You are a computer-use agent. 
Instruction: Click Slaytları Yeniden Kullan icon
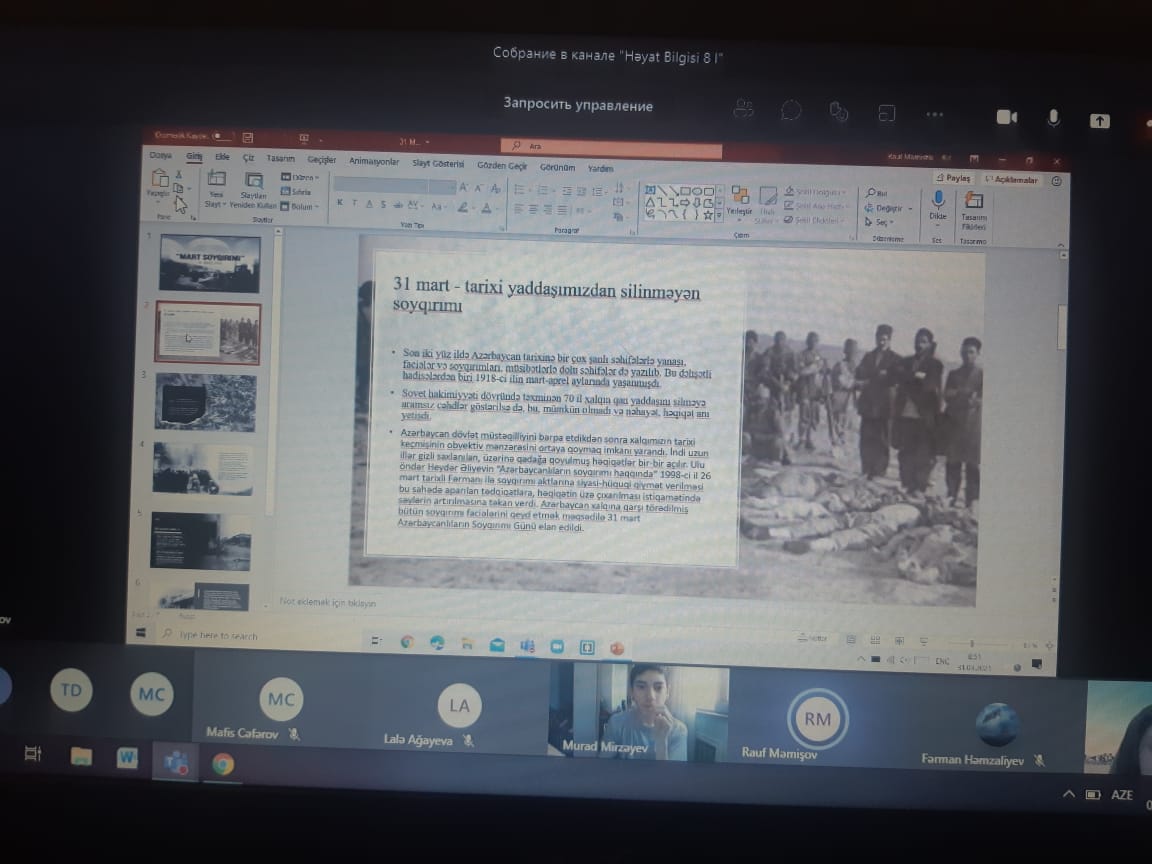coord(253,181)
